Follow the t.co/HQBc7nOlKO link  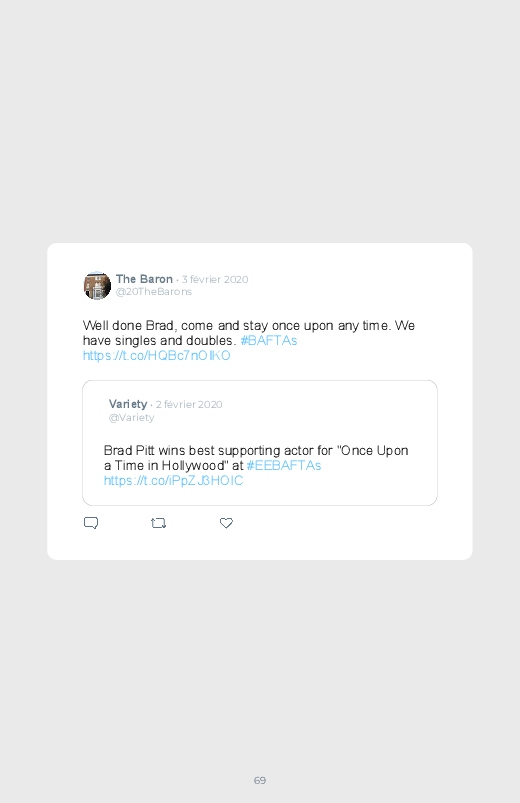tap(157, 355)
